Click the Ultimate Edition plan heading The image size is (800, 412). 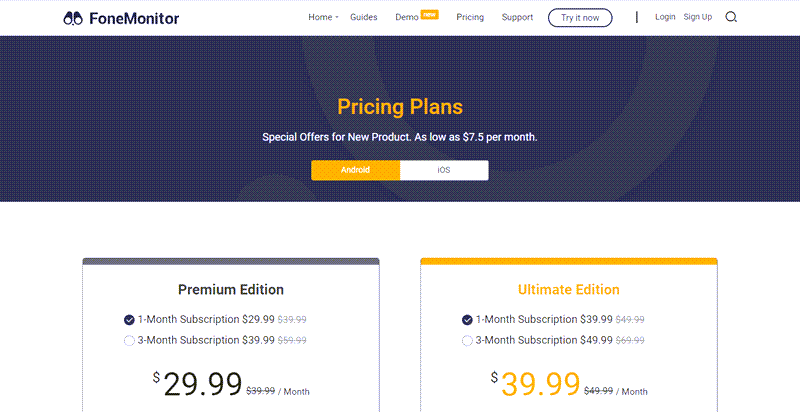569,290
